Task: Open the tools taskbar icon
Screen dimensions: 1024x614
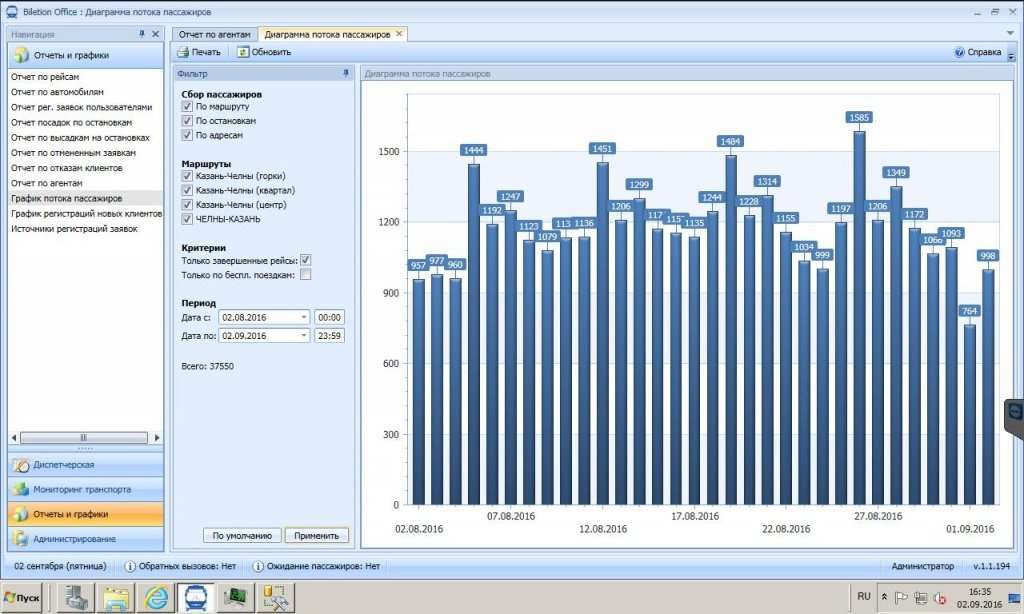Action: (x=275, y=598)
